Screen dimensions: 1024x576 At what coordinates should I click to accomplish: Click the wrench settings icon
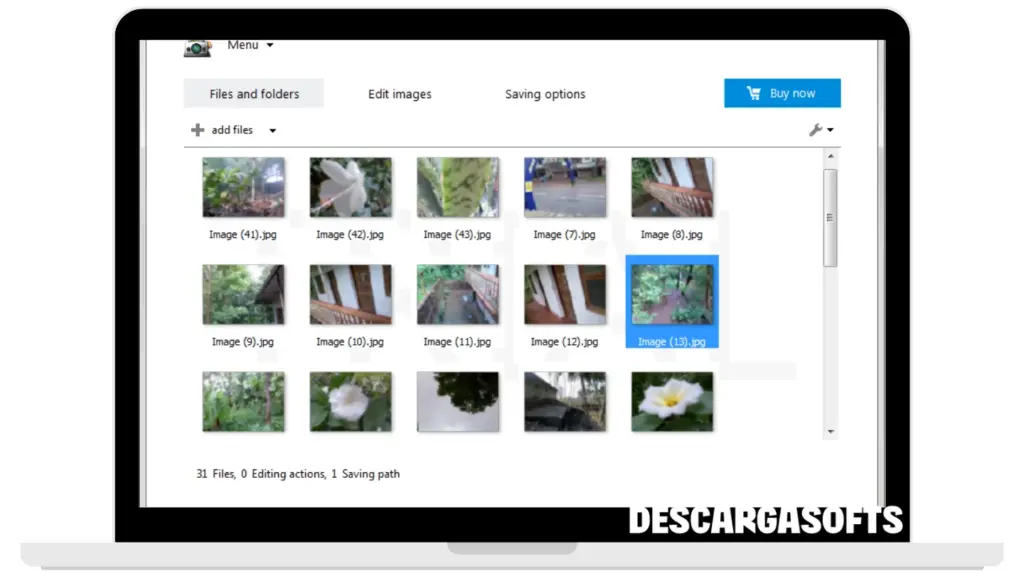tap(815, 130)
